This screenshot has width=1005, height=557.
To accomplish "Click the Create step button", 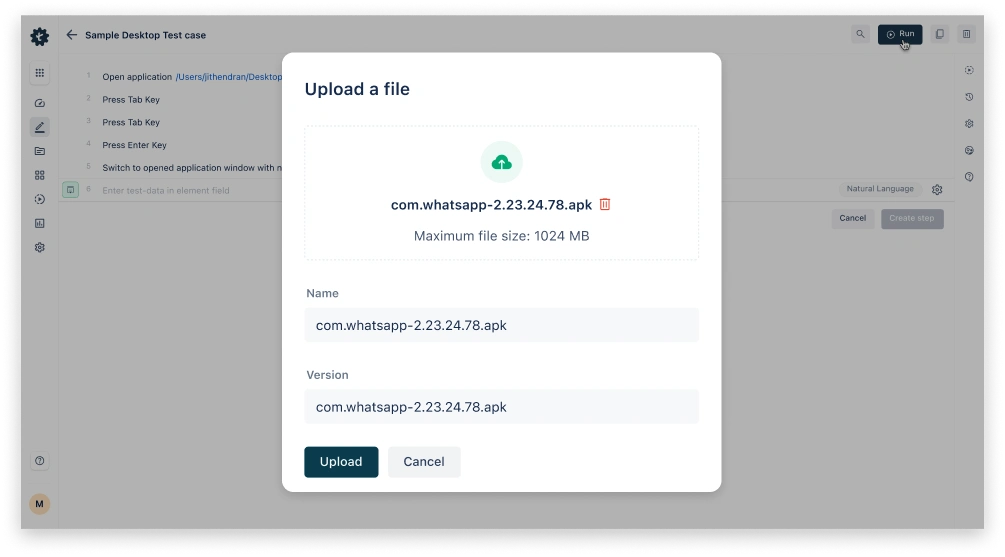I will pyautogui.click(x=911, y=218).
